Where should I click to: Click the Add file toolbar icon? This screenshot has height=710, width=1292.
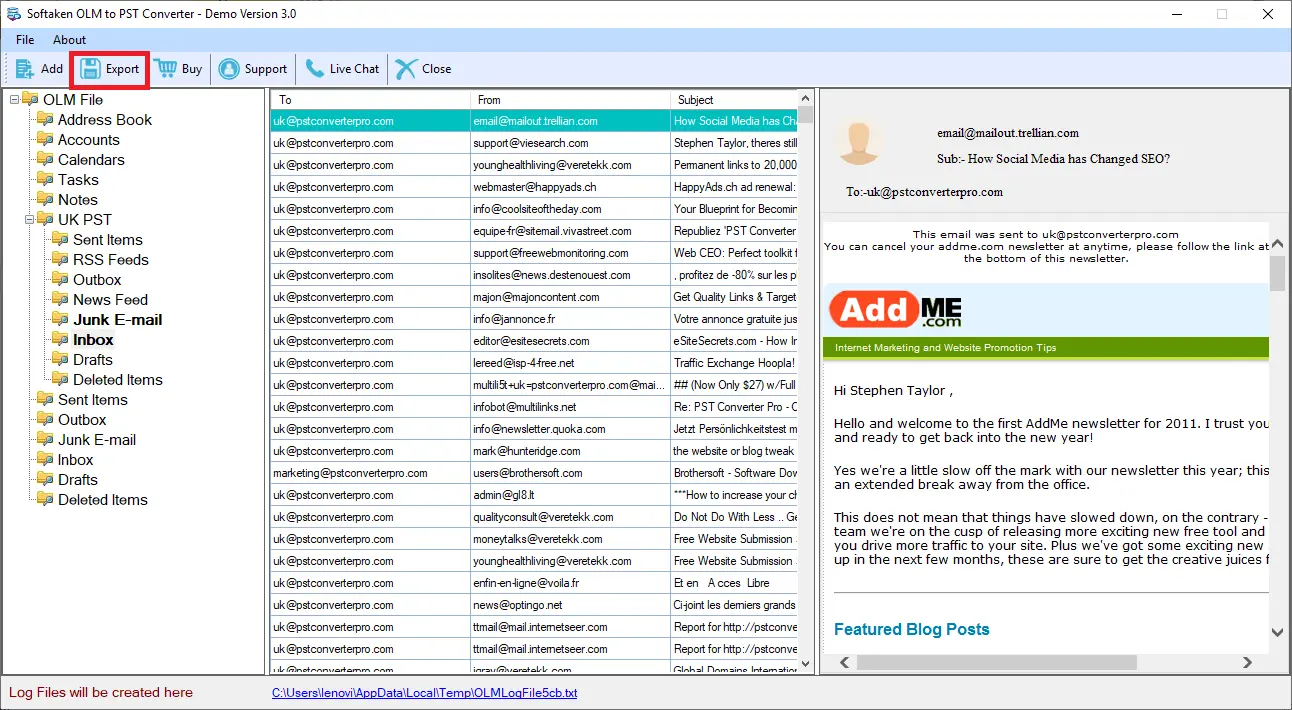25,69
